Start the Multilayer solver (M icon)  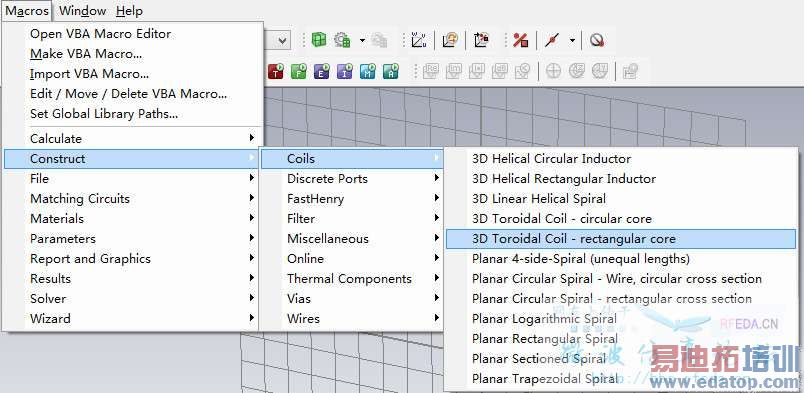click(x=368, y=71)
